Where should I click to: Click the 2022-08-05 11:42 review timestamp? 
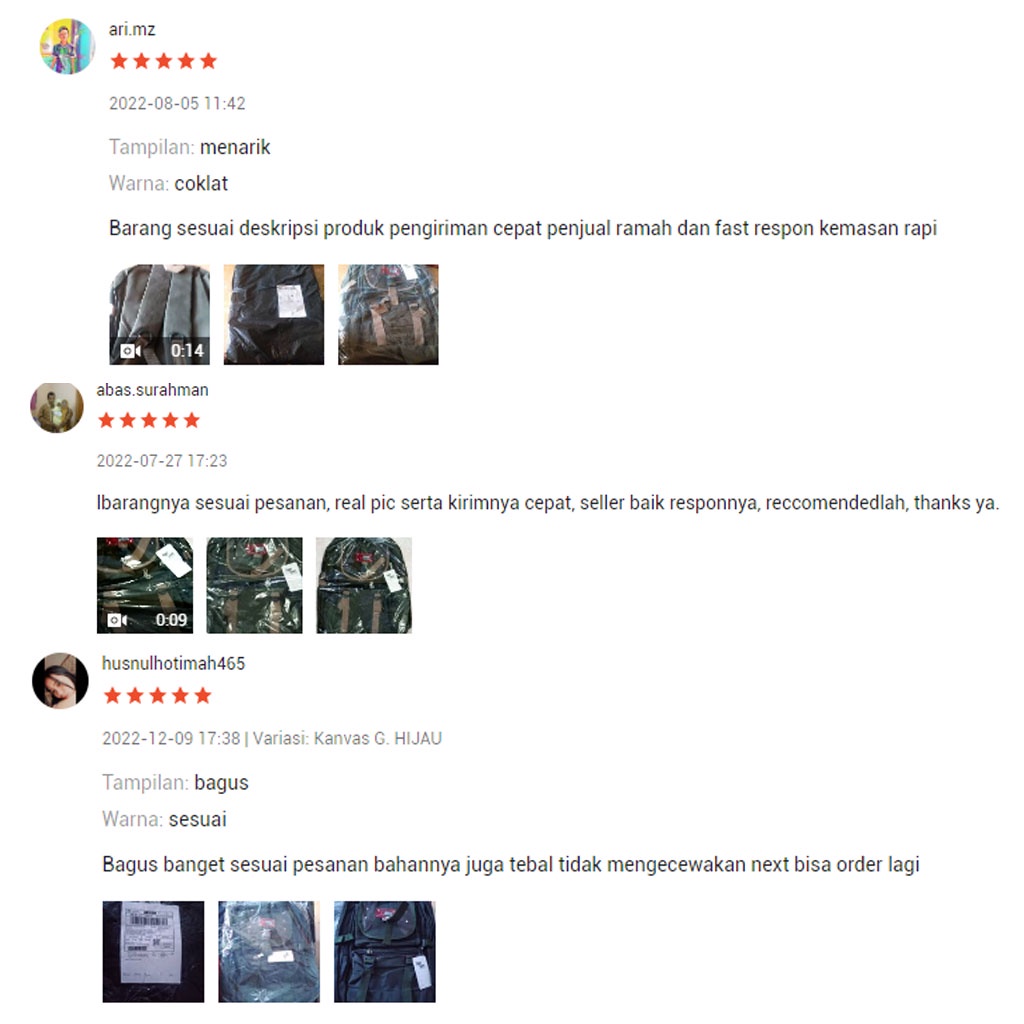coord(177,104)
